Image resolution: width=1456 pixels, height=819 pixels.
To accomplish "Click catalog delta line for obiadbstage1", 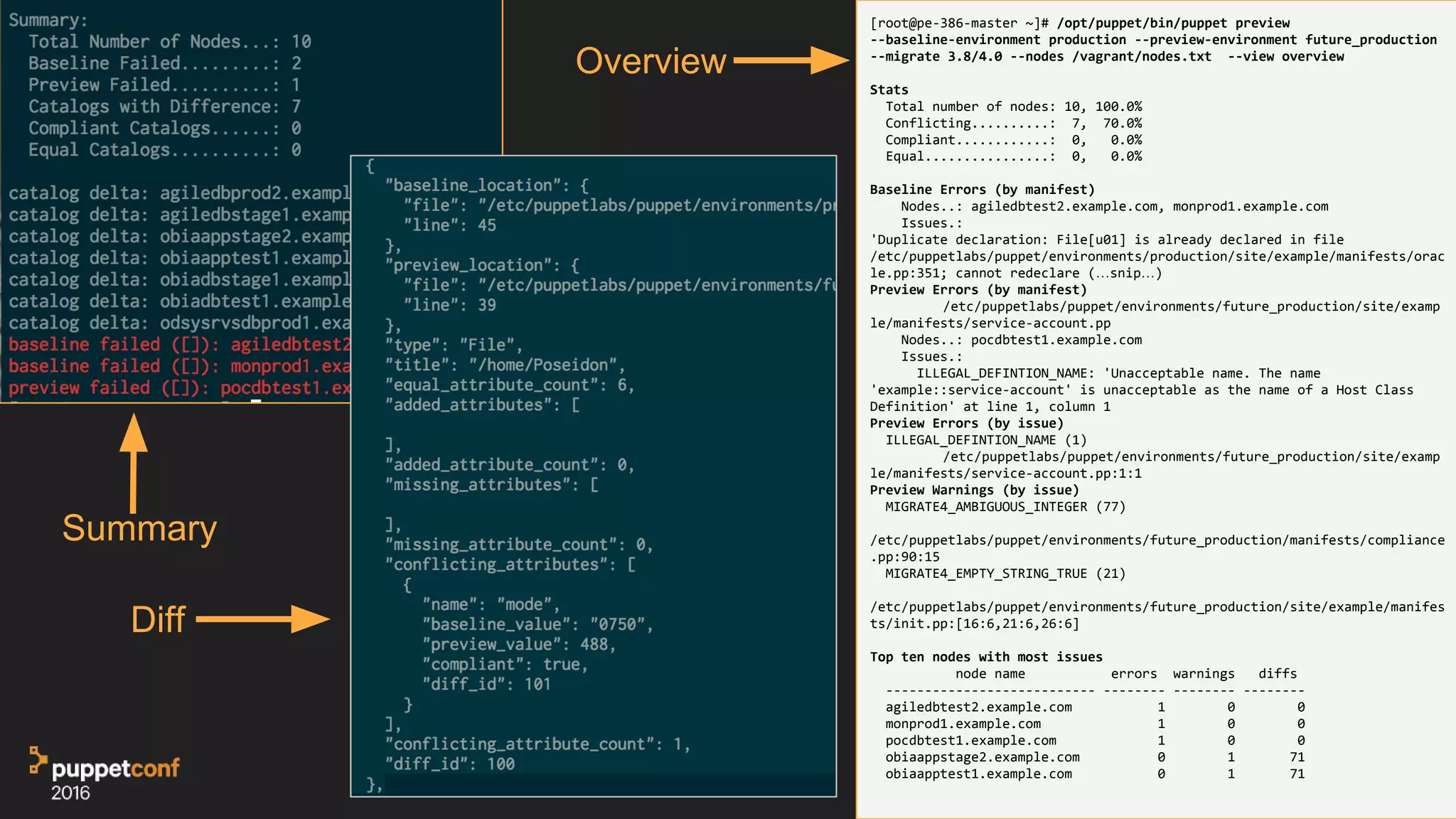I will click(x=180, y=280).
